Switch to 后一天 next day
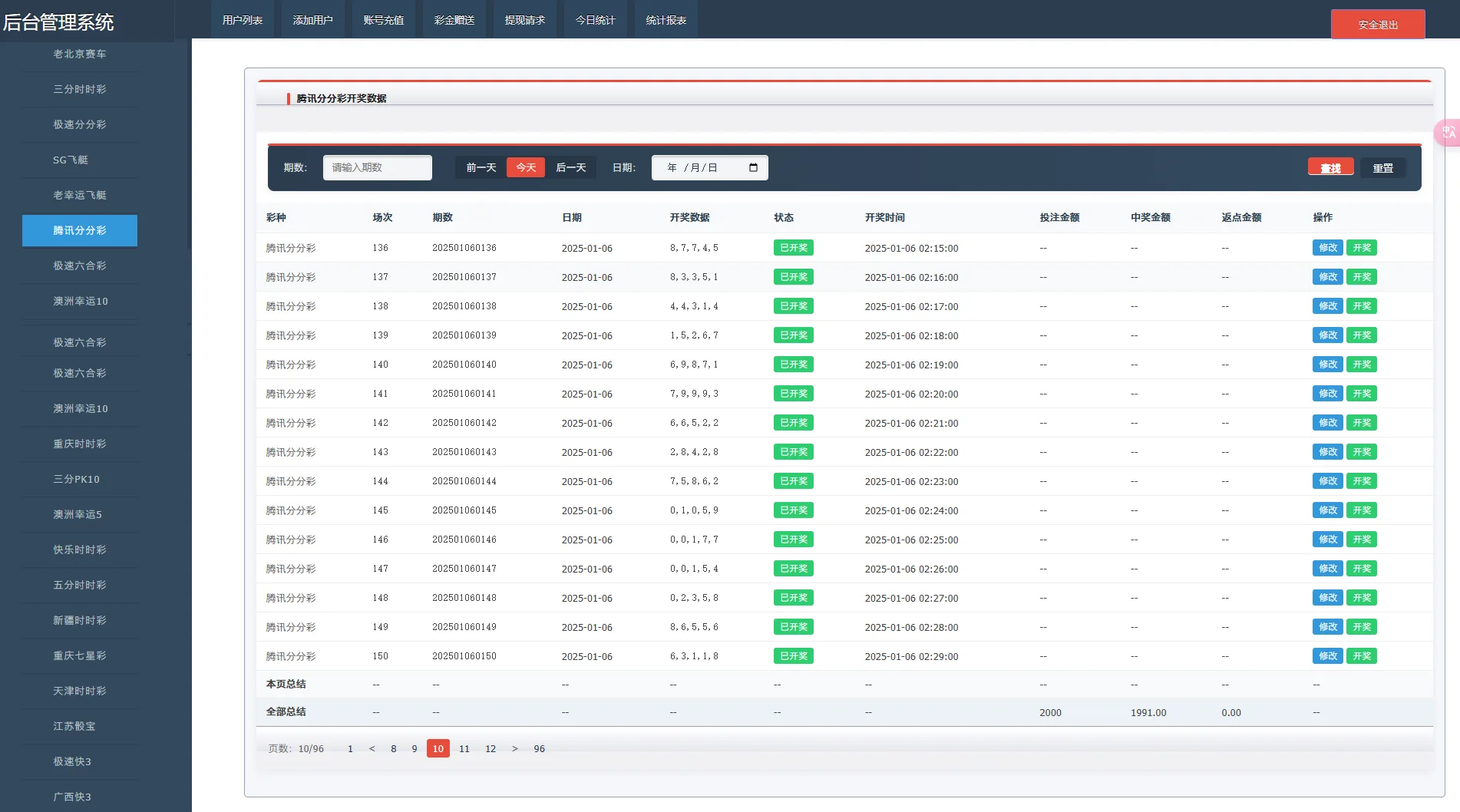Screen dimensions: 1460x812 570,167
